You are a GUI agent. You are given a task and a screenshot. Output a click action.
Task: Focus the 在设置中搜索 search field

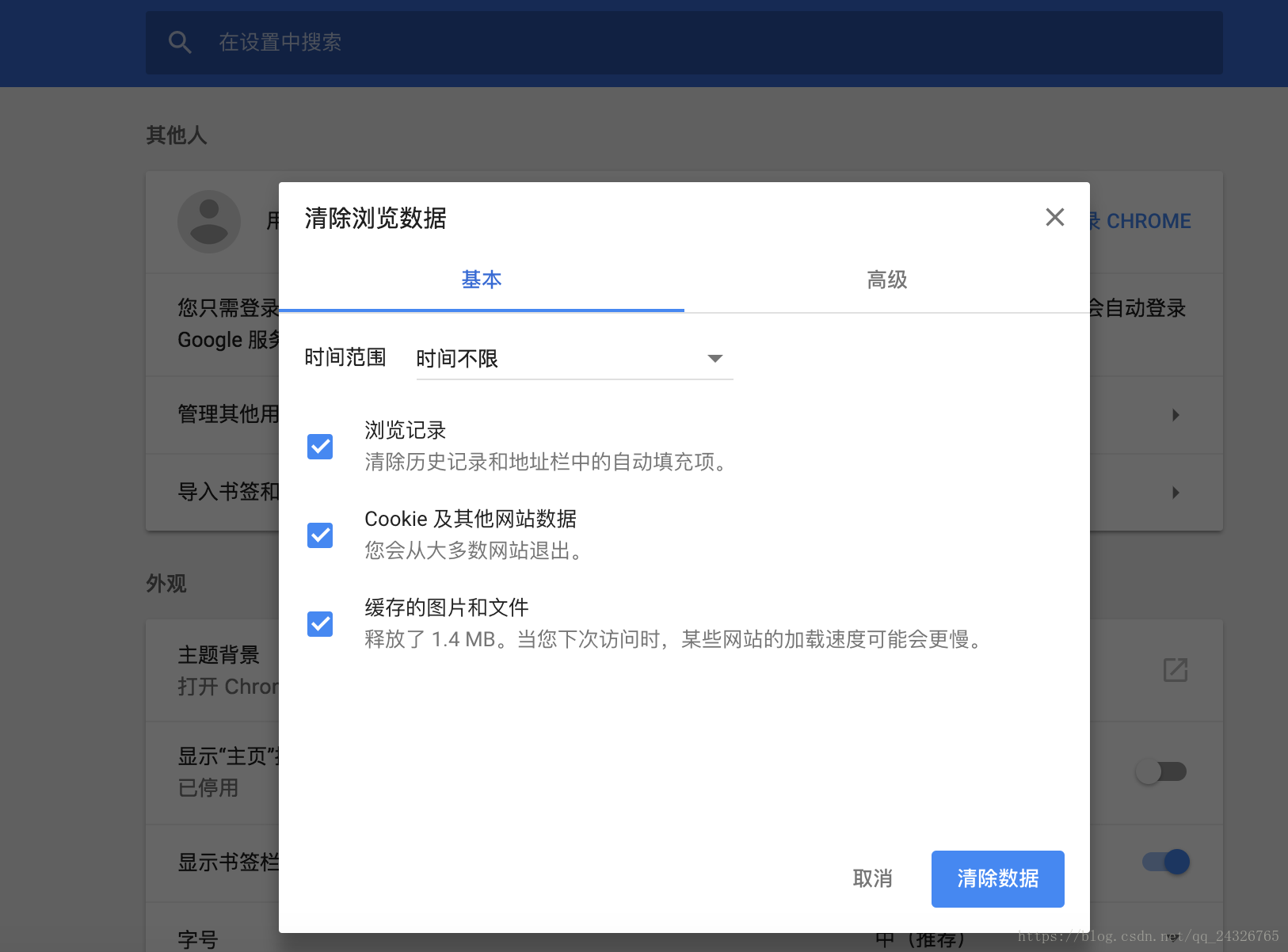point(684,43)
